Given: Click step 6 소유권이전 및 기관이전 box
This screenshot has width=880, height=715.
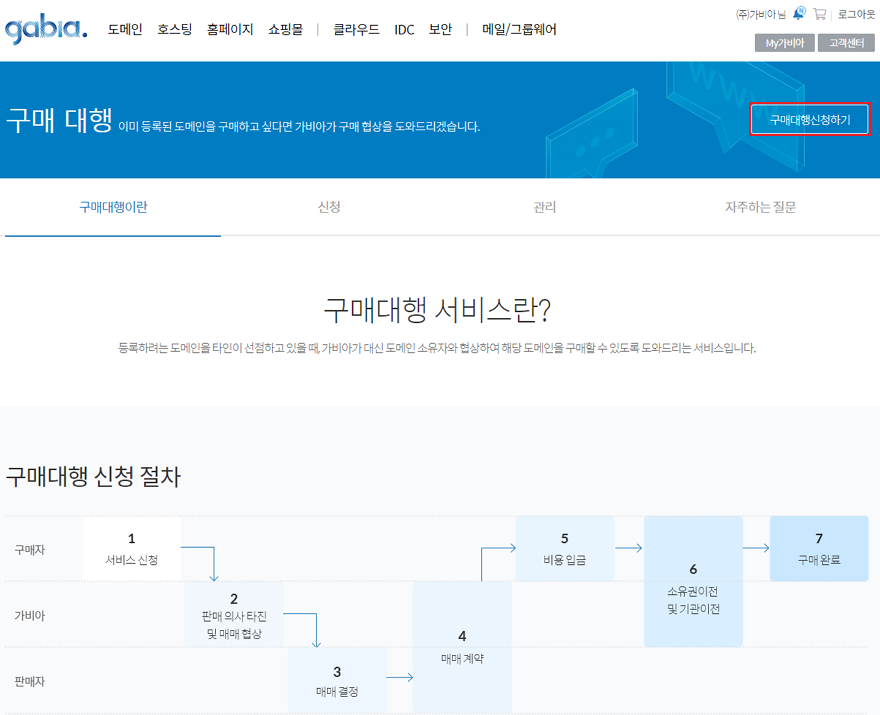Looking at the screenshot, I should point(693,581).
